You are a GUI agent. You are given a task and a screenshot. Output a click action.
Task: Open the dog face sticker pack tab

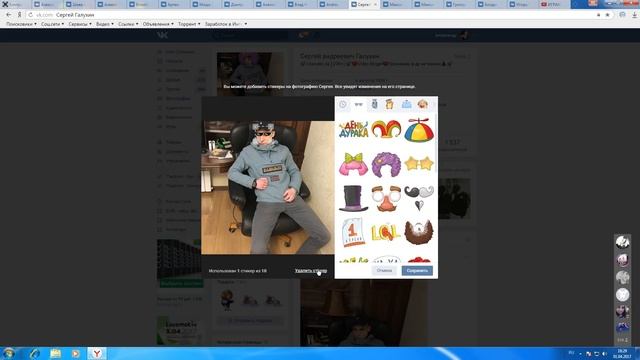(422, 104)
